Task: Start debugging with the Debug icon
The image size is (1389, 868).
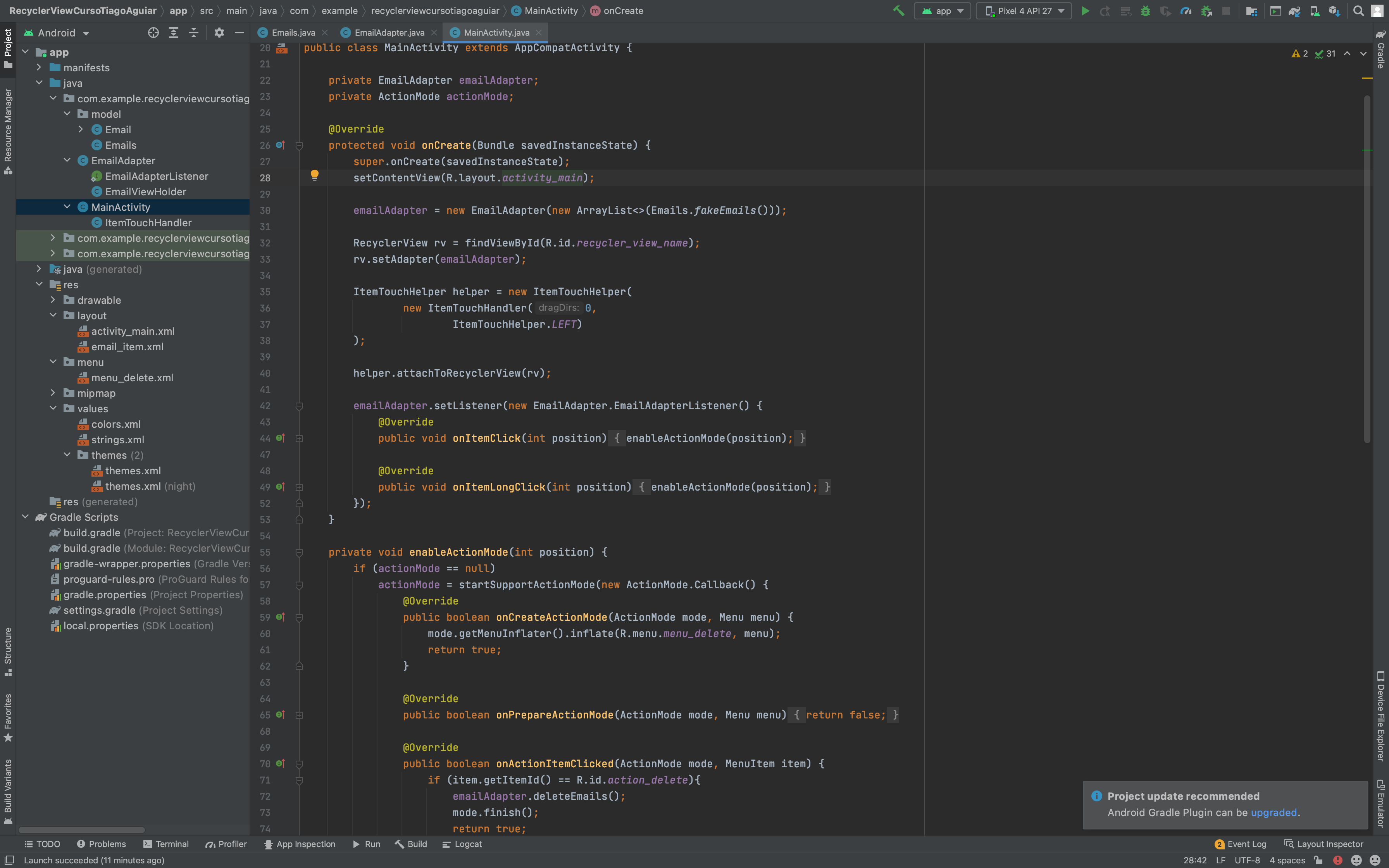Action: click(x=1146, y=11)
